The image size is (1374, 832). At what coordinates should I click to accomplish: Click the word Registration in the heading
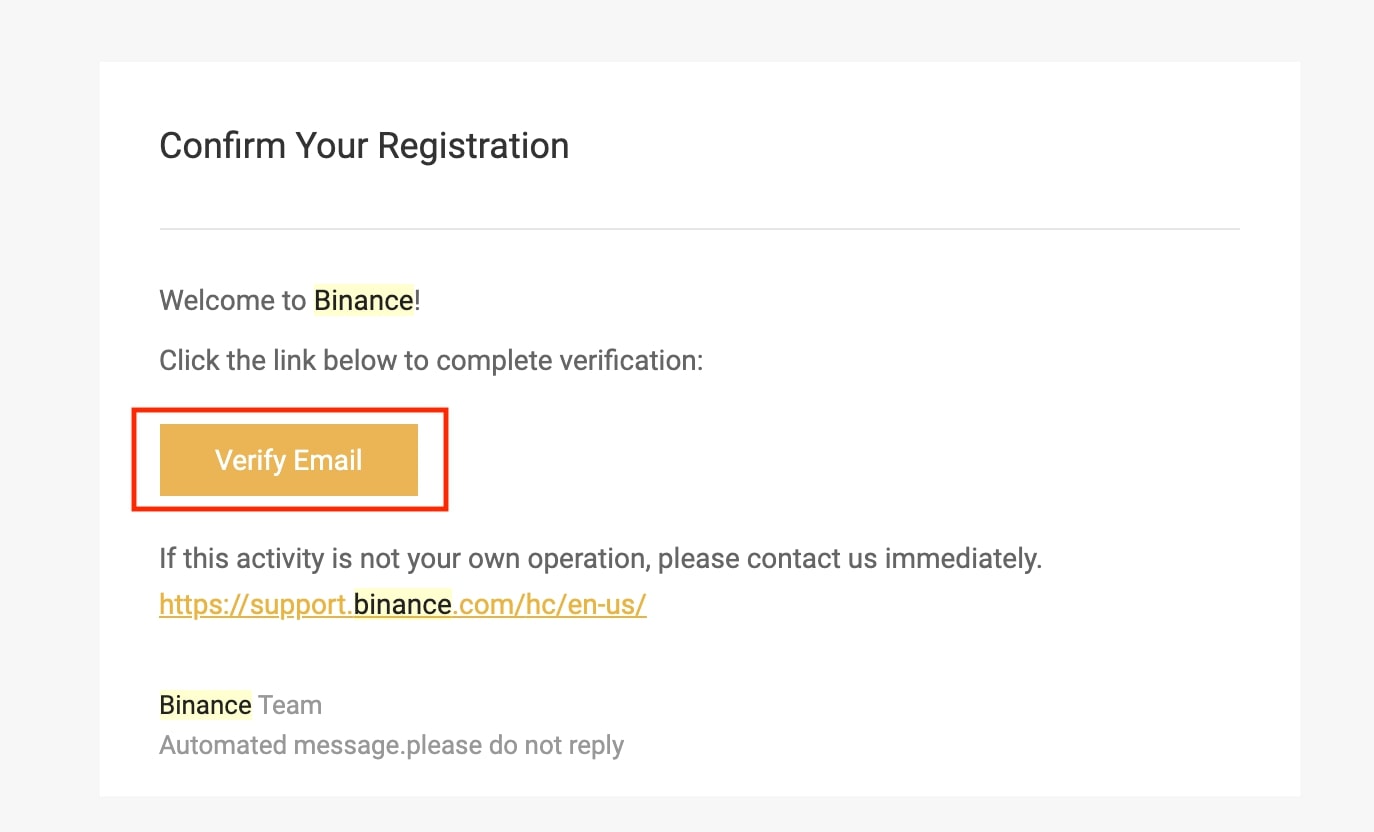pos(473,148)
